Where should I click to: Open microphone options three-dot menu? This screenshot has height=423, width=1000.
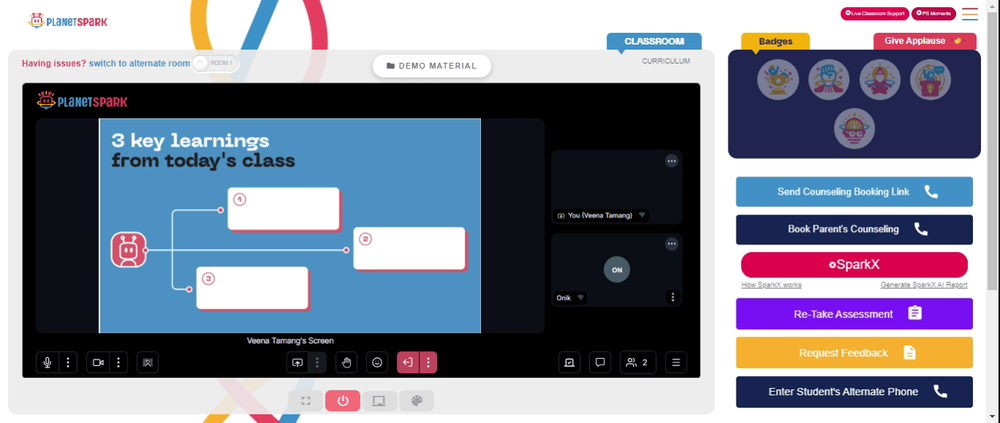coord(68,362)
